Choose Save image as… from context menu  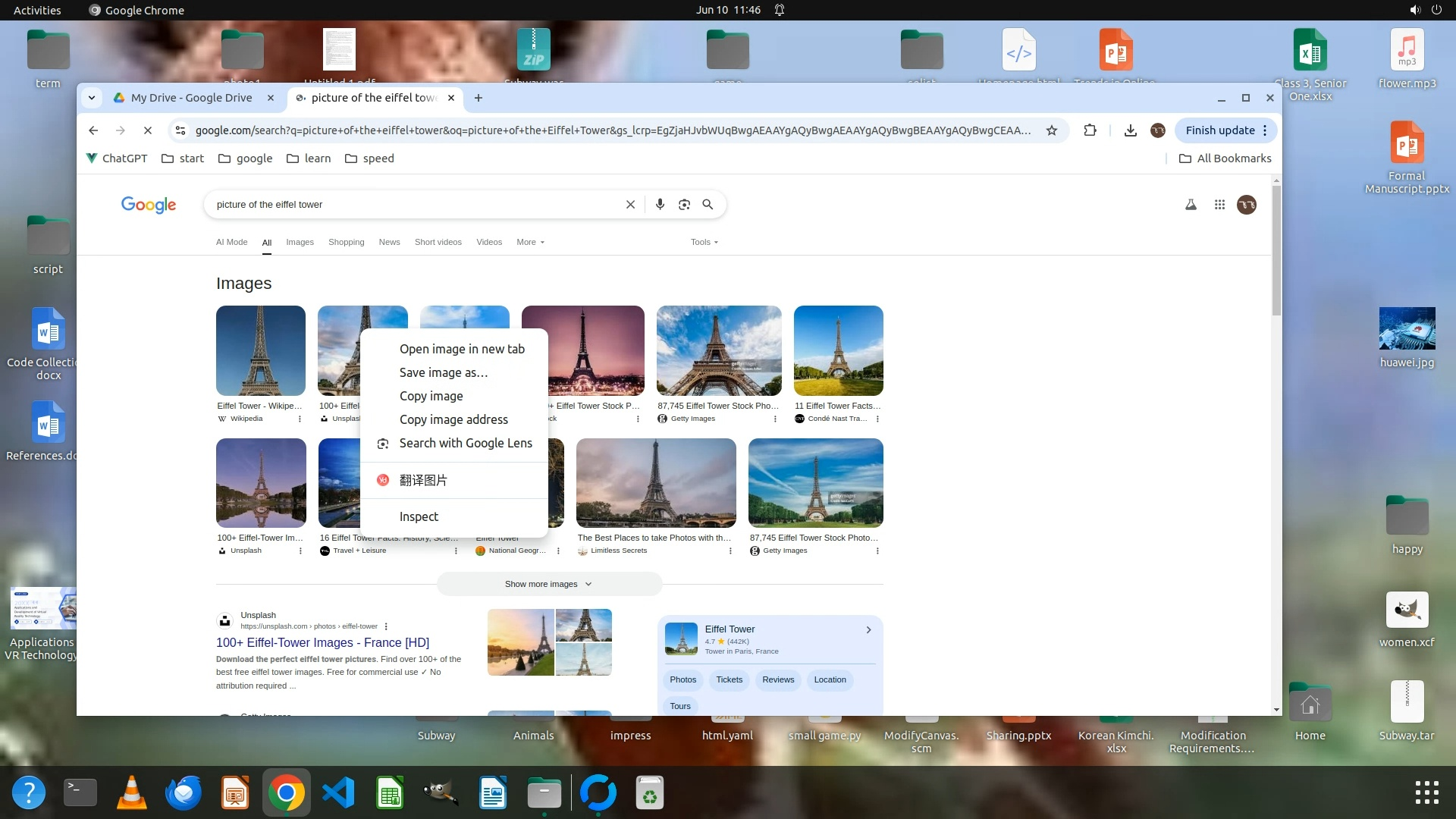(444, 372)
